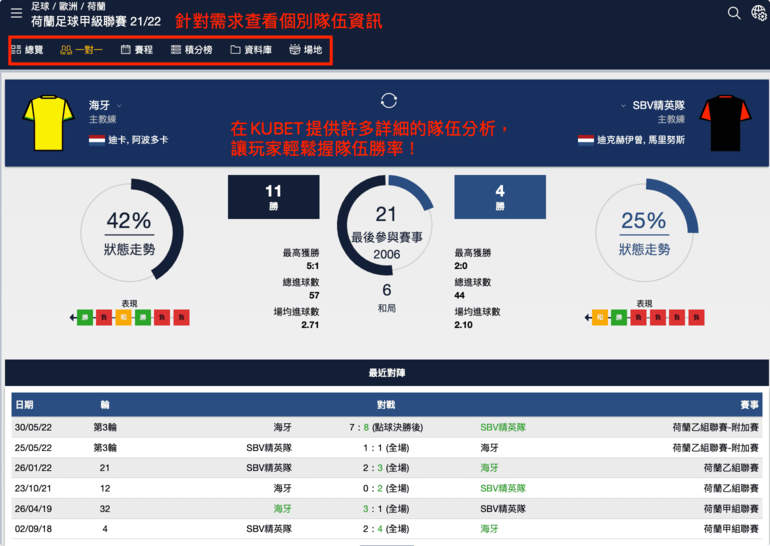This screenshot has height=546, width=770.
Task: Click the 4 勝 wins box
Action: 499,197
